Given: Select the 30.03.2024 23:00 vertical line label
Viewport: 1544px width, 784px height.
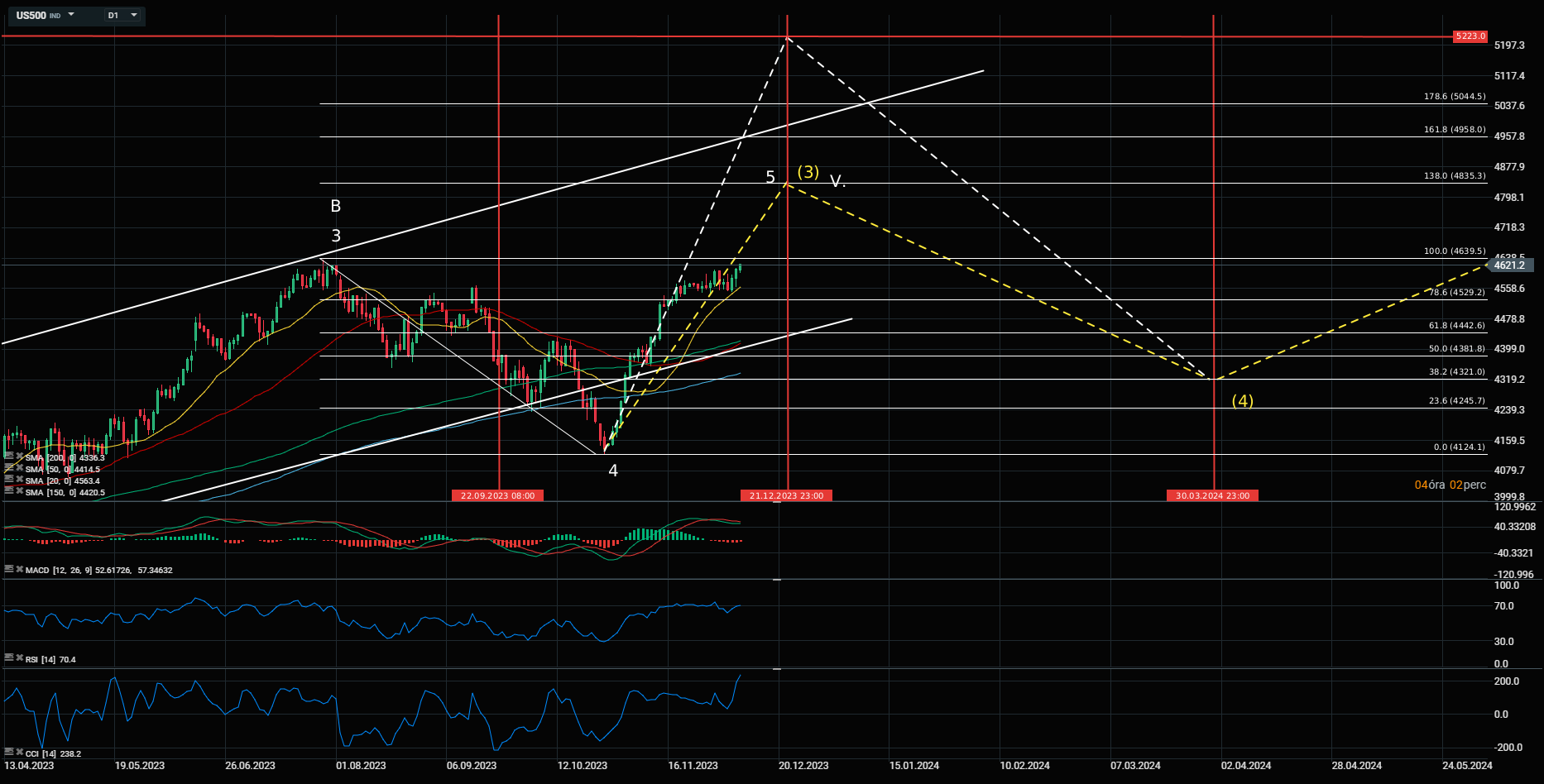Looking at the screenshot, I should (x=1212, y=495).
